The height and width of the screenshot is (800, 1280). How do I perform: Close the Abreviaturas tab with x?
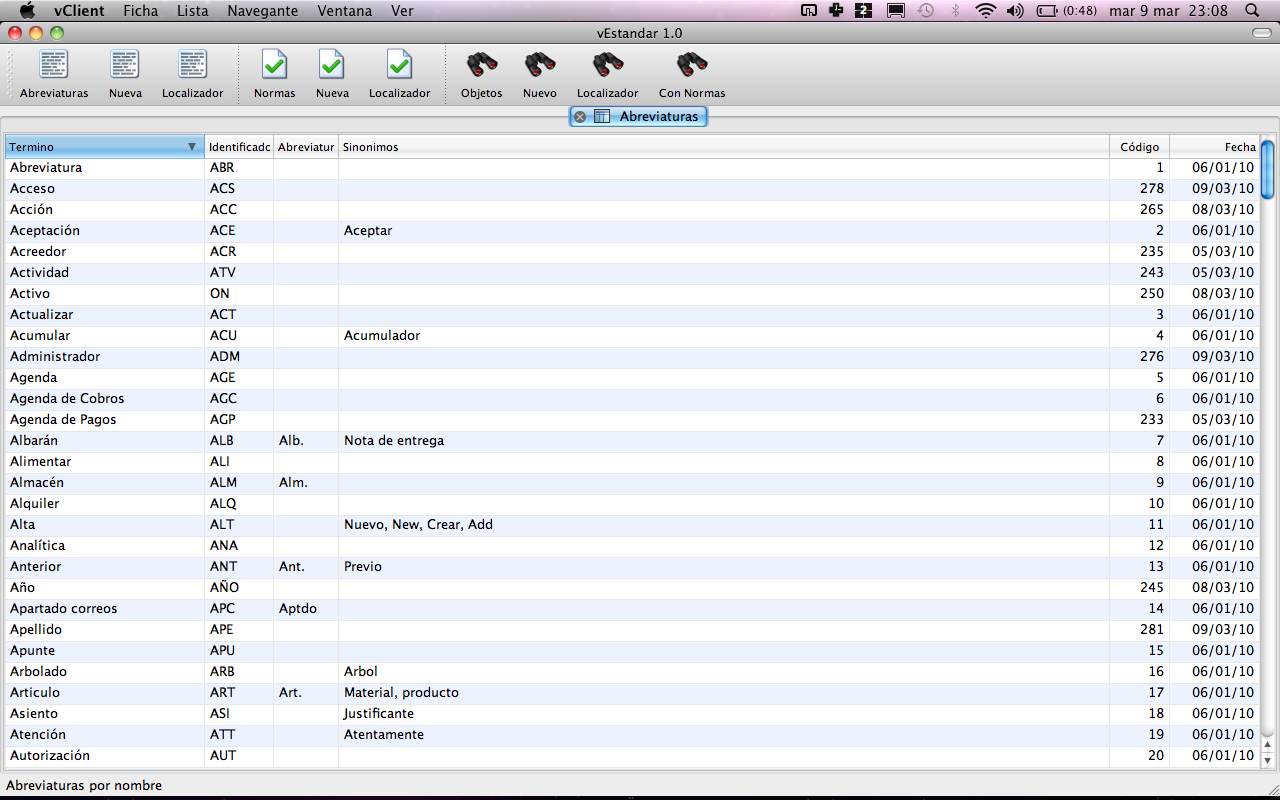click(x=580, y=117)
